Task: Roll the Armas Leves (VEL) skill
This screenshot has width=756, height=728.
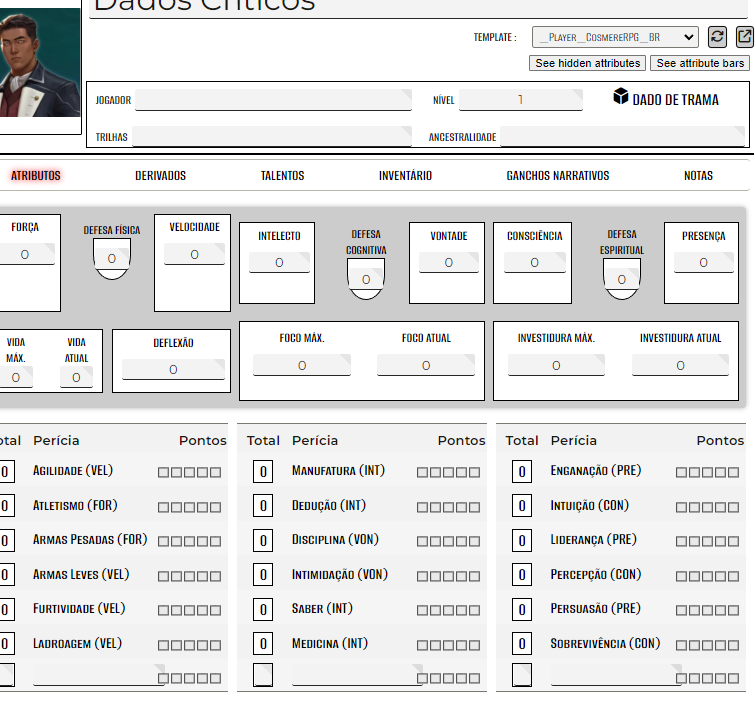Action: coord(81,574)
